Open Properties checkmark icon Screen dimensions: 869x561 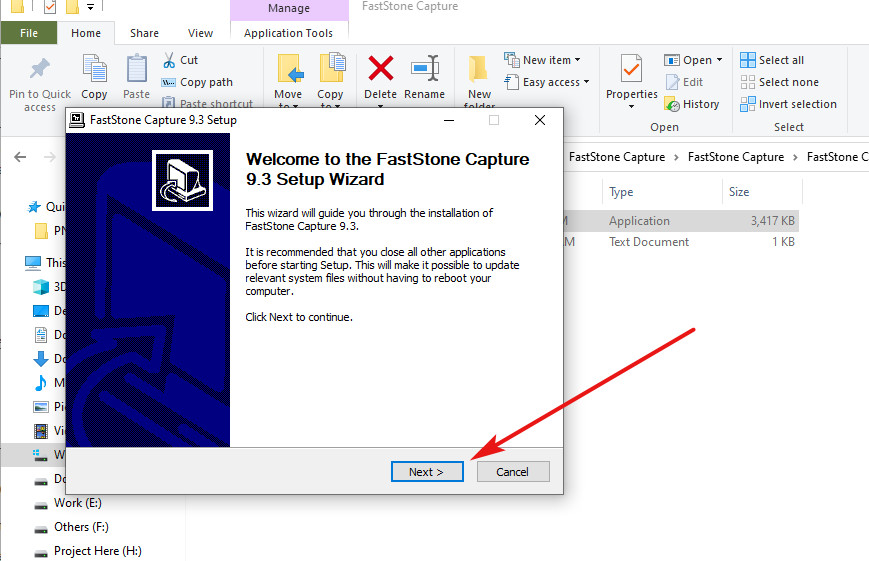[x=631, y=68]
